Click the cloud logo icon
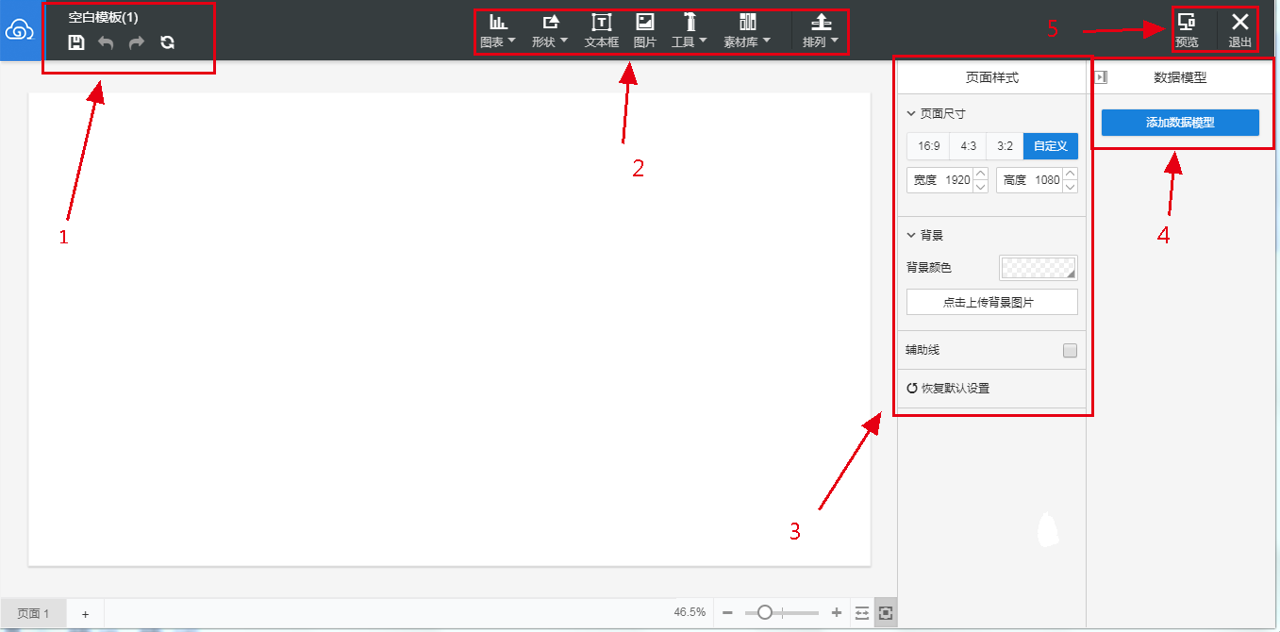The image size is (1280, 632). [x=20, y=31]
